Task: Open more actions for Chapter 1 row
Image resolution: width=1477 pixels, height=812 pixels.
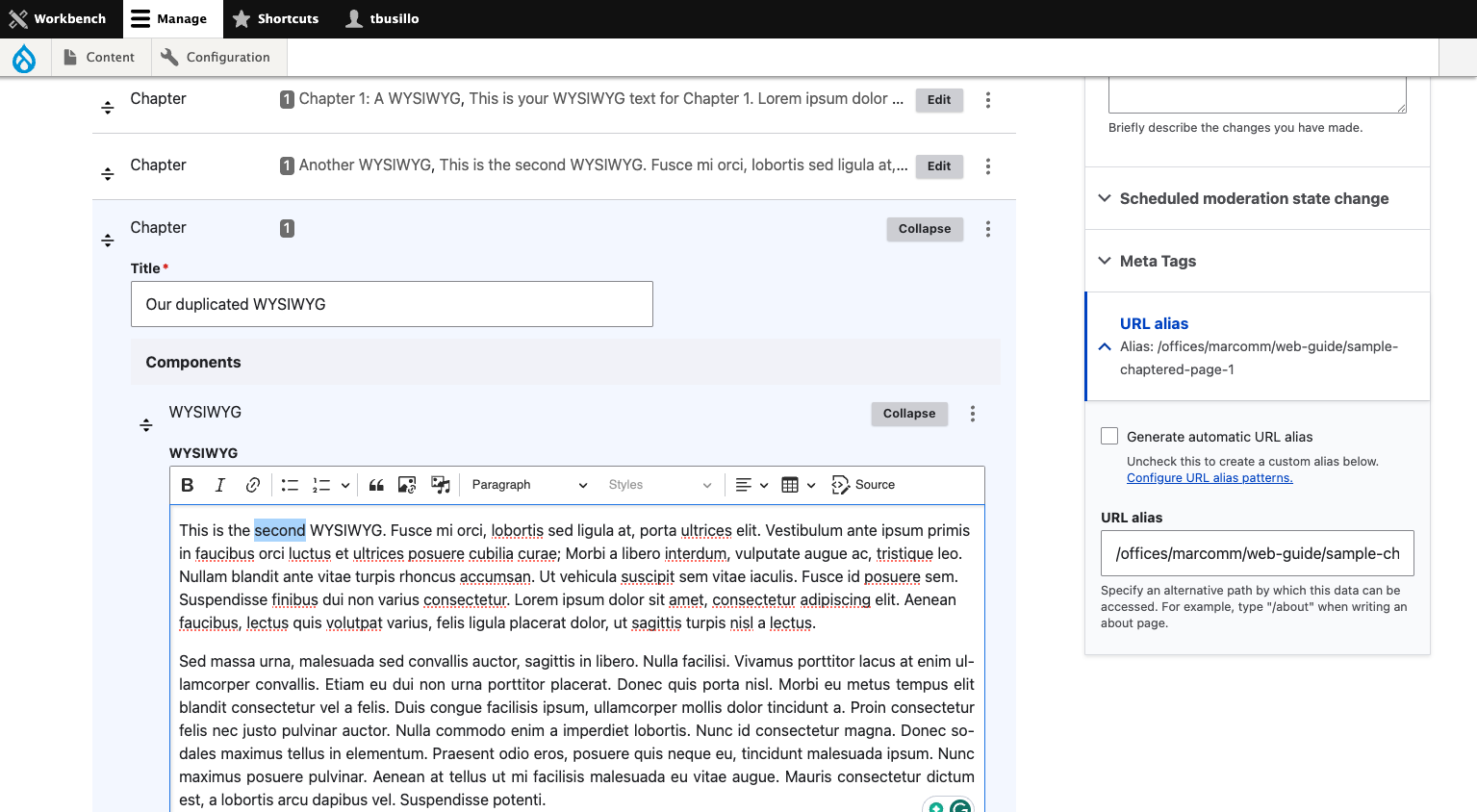Action: pyautogui.click(x=988, y=100)
